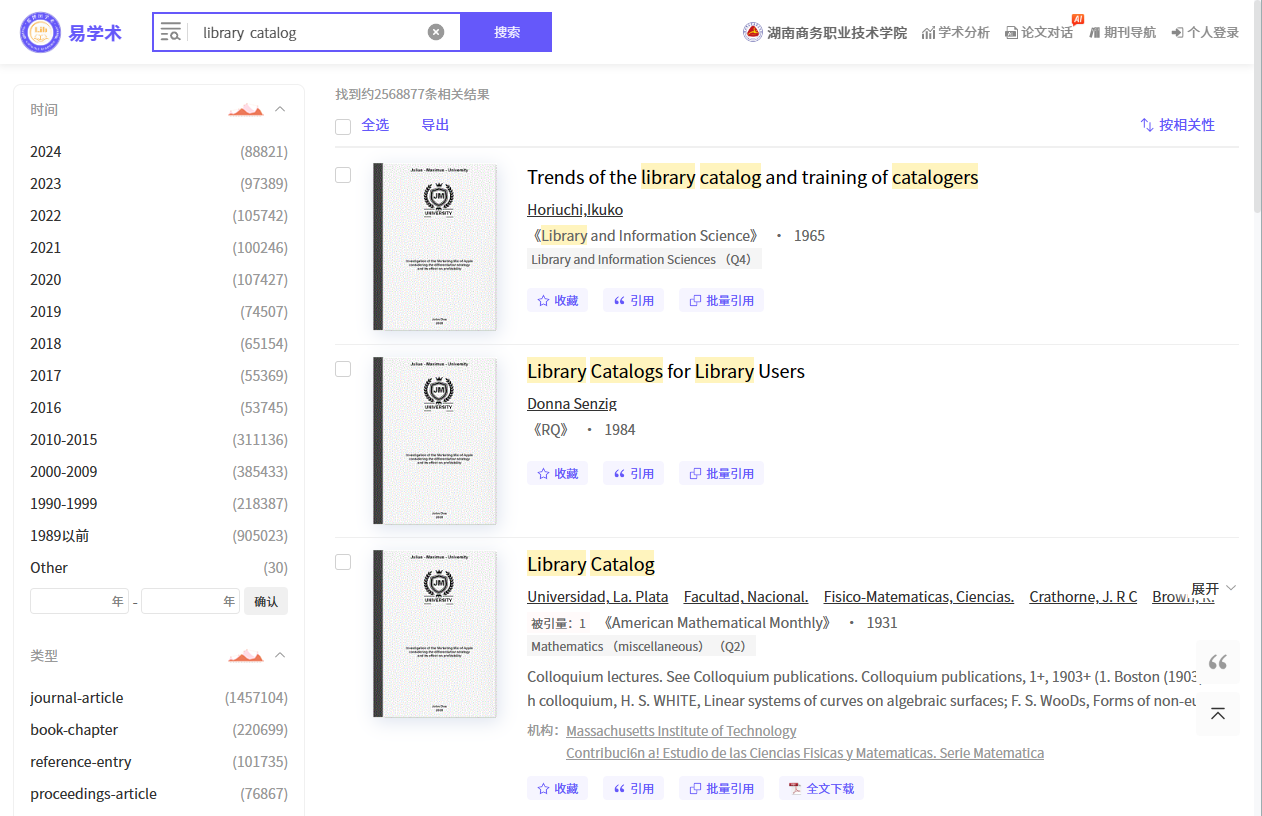The width and height of the screenshot is (1262, 816).
Task: Clear the search query with the X icon
Action: point(436,32)
